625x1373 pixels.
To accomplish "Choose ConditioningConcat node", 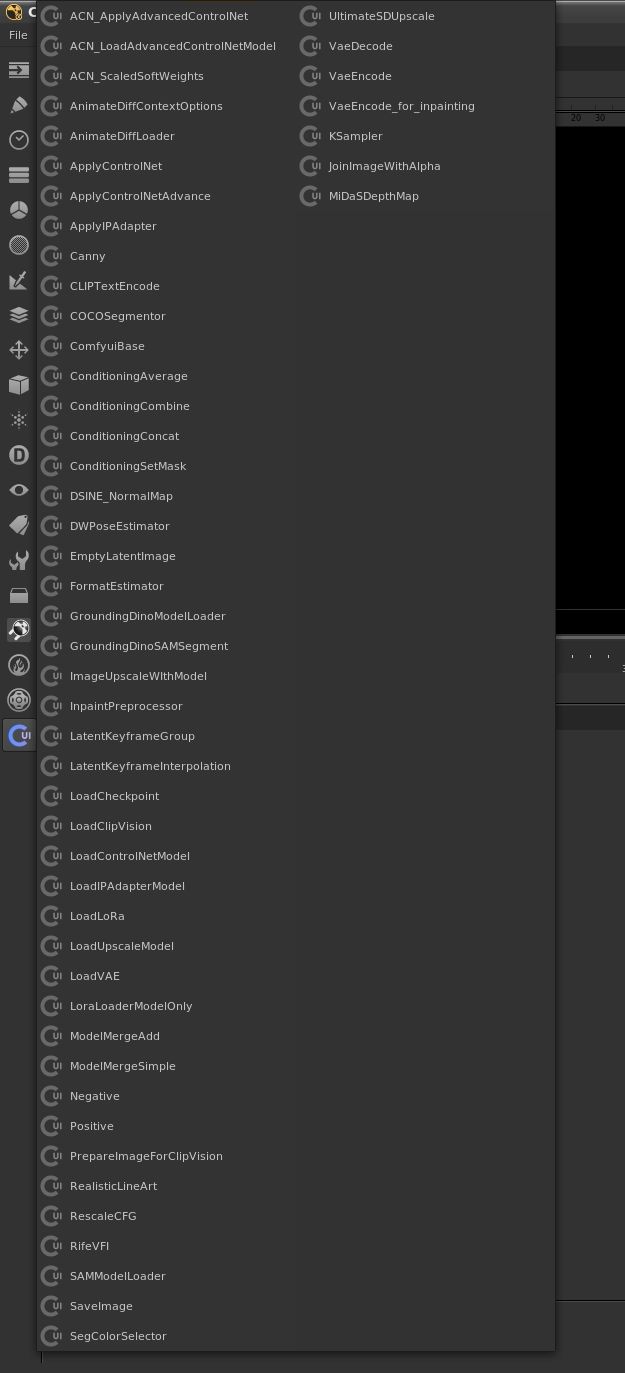I will click(124, 436).
